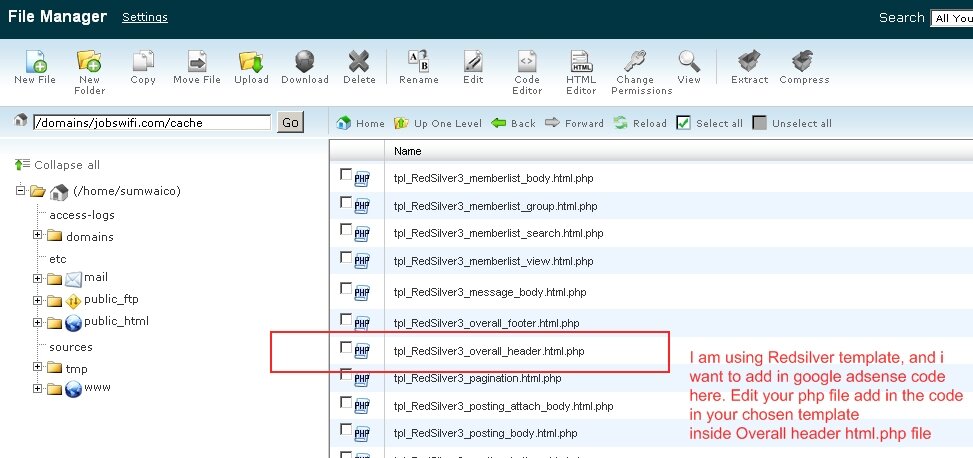
Task: Click Collapse all link
Action: 57,165
